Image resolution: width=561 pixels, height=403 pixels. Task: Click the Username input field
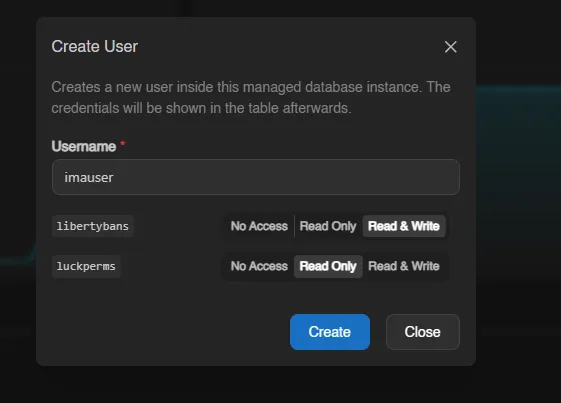point(256,177)
